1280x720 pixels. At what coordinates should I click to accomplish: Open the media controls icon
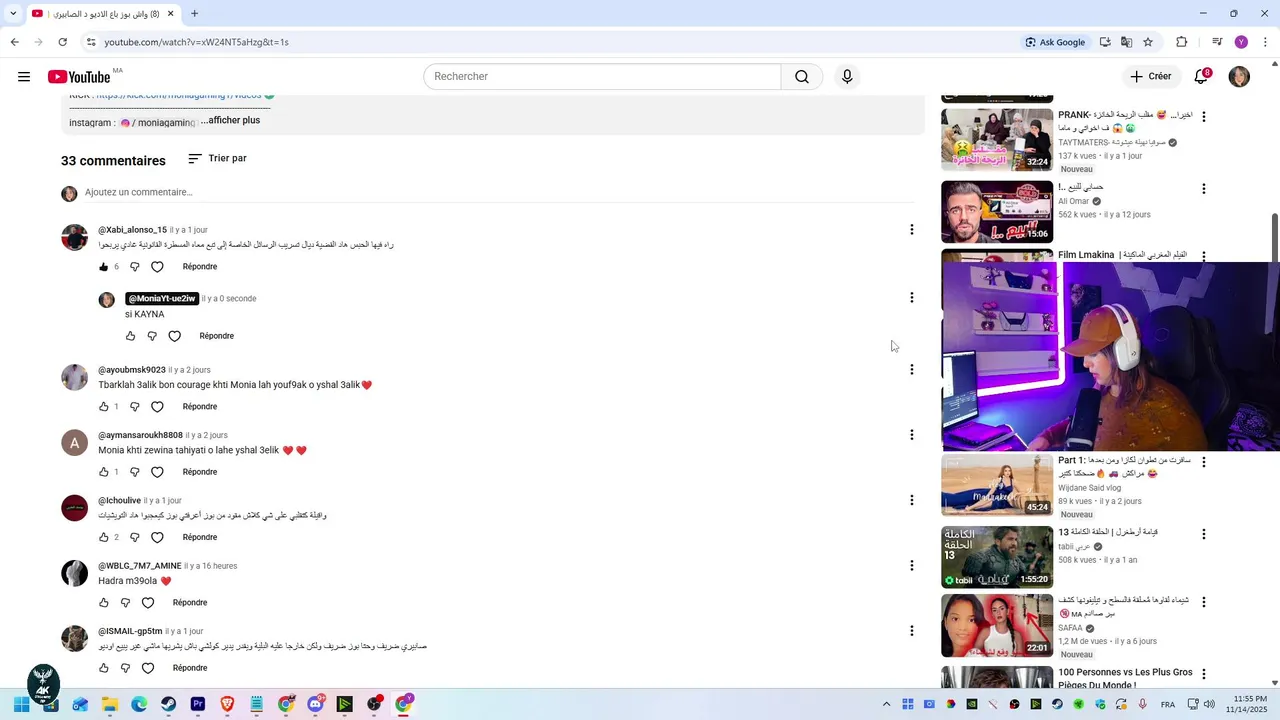(x=1217, y=42)
